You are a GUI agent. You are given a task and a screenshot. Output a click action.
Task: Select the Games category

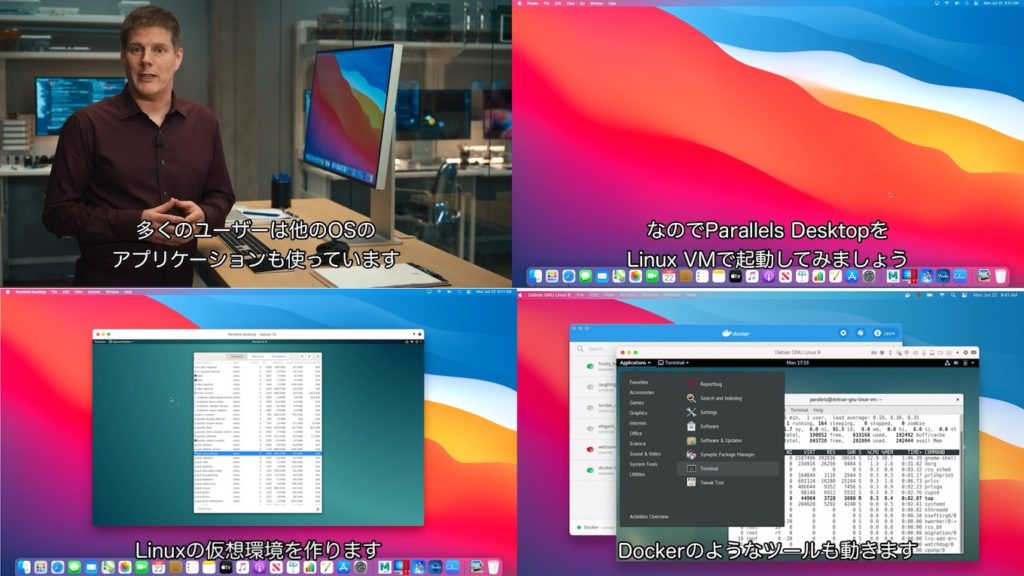click(x=637, y=403)
